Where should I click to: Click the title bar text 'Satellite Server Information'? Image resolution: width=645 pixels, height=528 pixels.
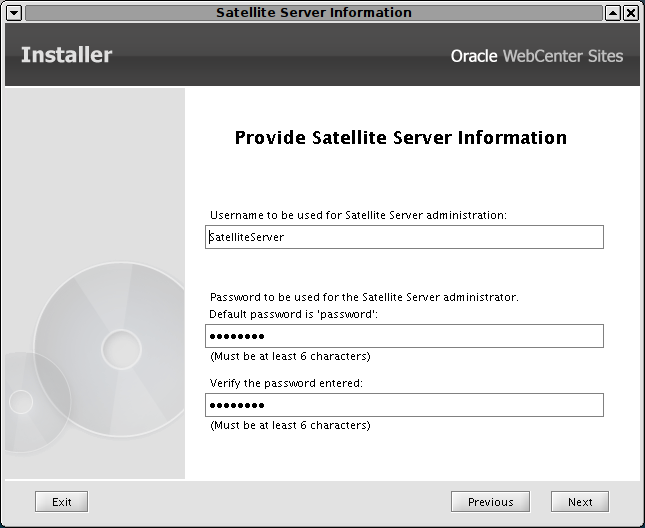click(x=314, y=12)
